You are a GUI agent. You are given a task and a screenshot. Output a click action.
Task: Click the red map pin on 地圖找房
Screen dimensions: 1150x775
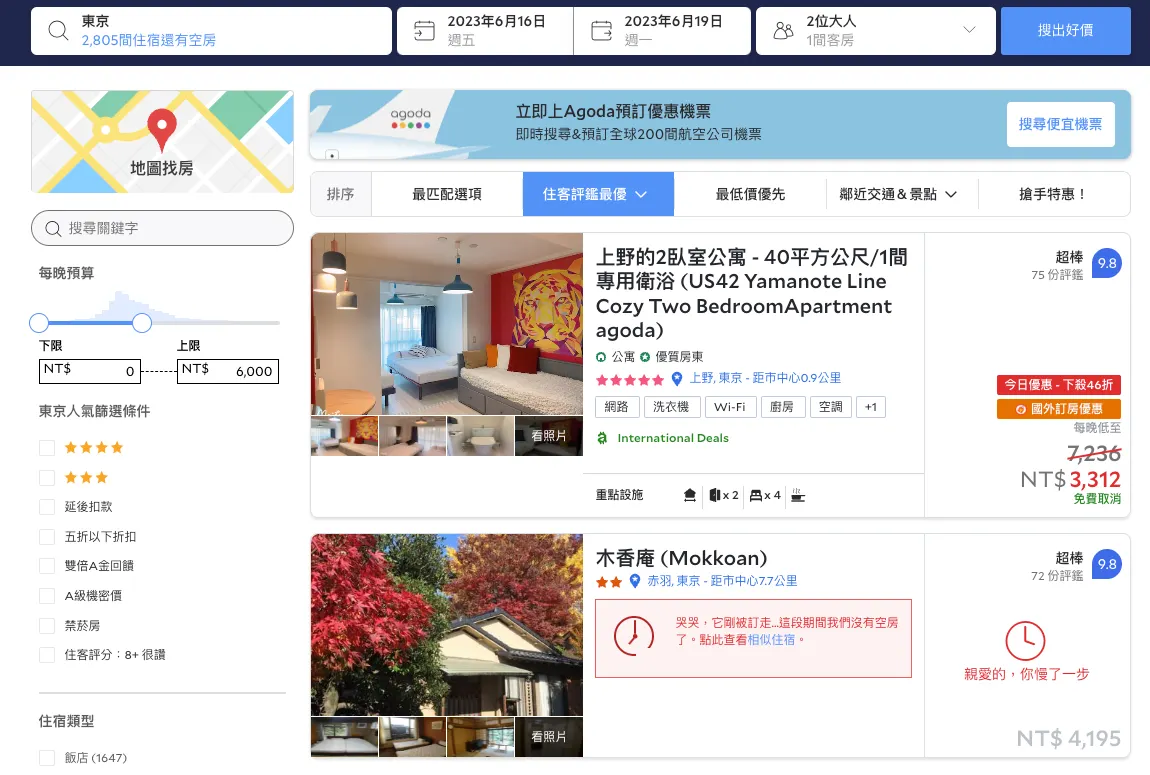[161, 129]
